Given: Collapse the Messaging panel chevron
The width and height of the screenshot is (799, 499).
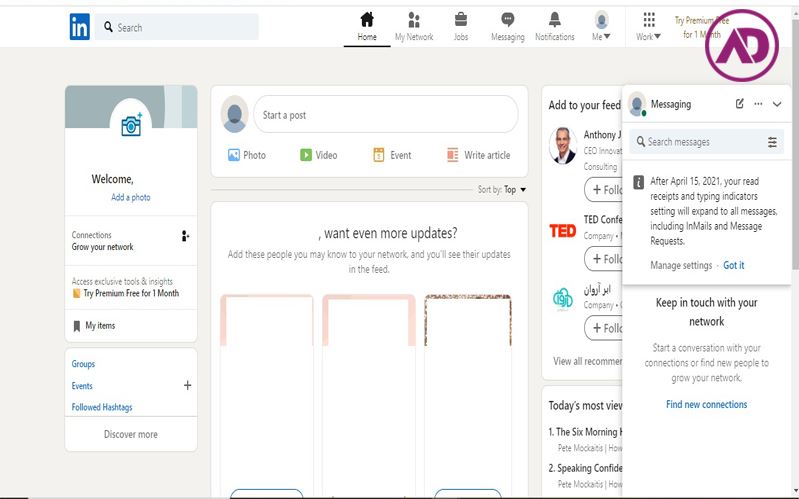Looking at the screenshot, I should point(777,104).
